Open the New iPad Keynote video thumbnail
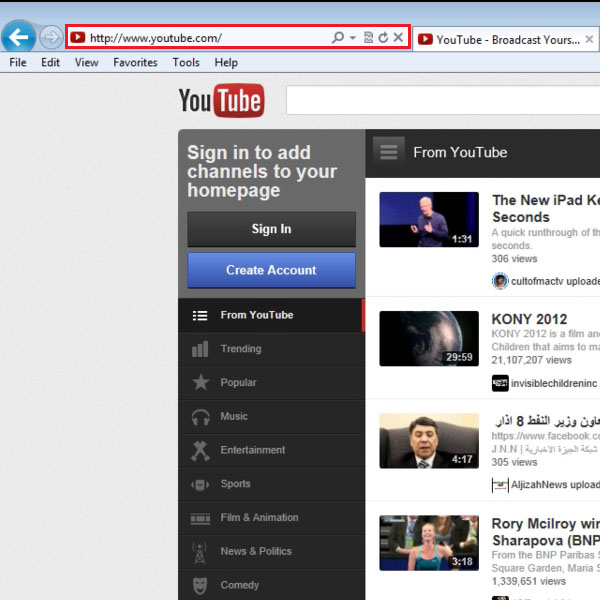Viewport: 600px width, 600px height. 429,220
